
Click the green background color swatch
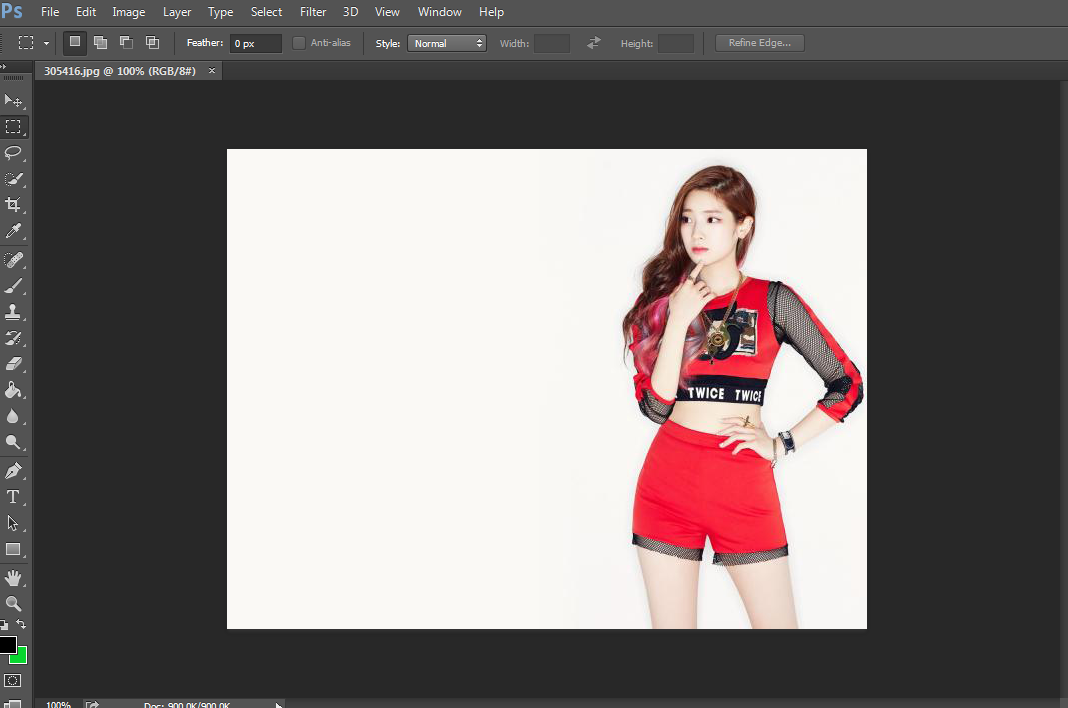(x=20, y=657)
